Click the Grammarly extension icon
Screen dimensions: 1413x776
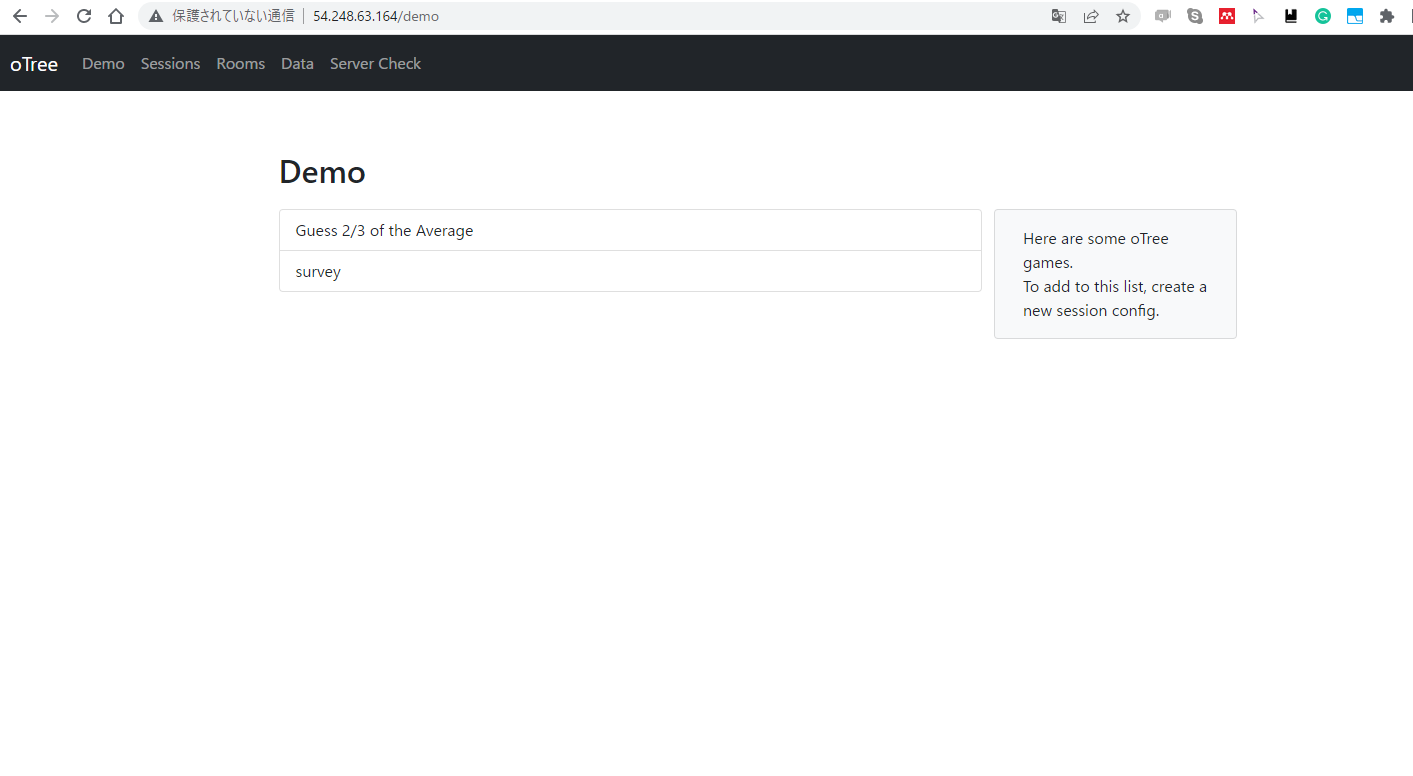(1323, 16)
